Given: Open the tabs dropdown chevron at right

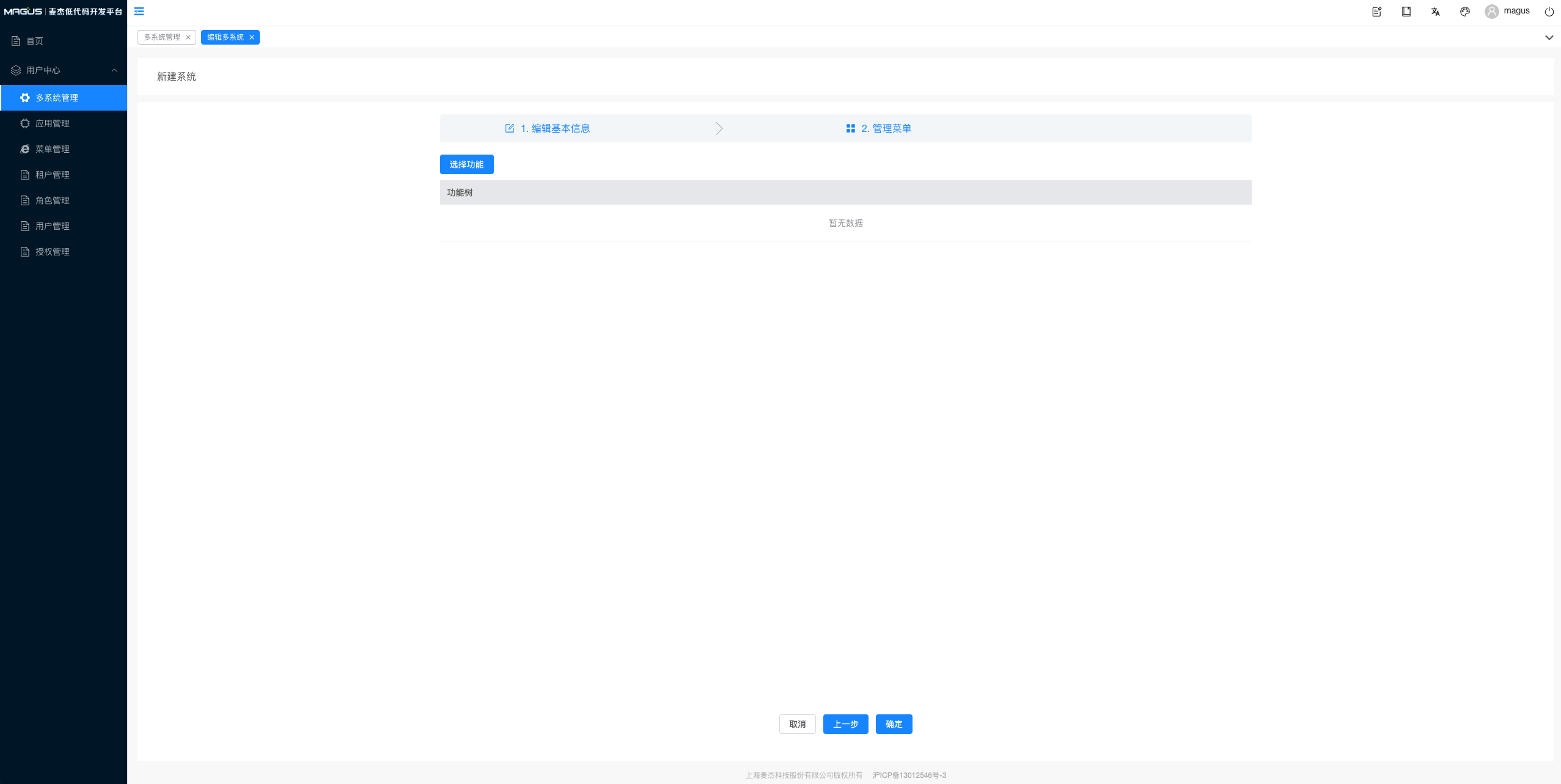Looking at the screenshot, I should coord(1549,37).
